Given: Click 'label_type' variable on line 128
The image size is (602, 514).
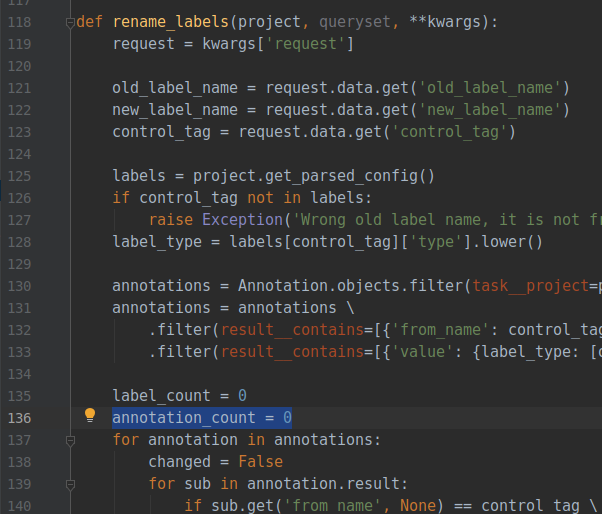Looking at the screenshot, I should tap(157, 242).
